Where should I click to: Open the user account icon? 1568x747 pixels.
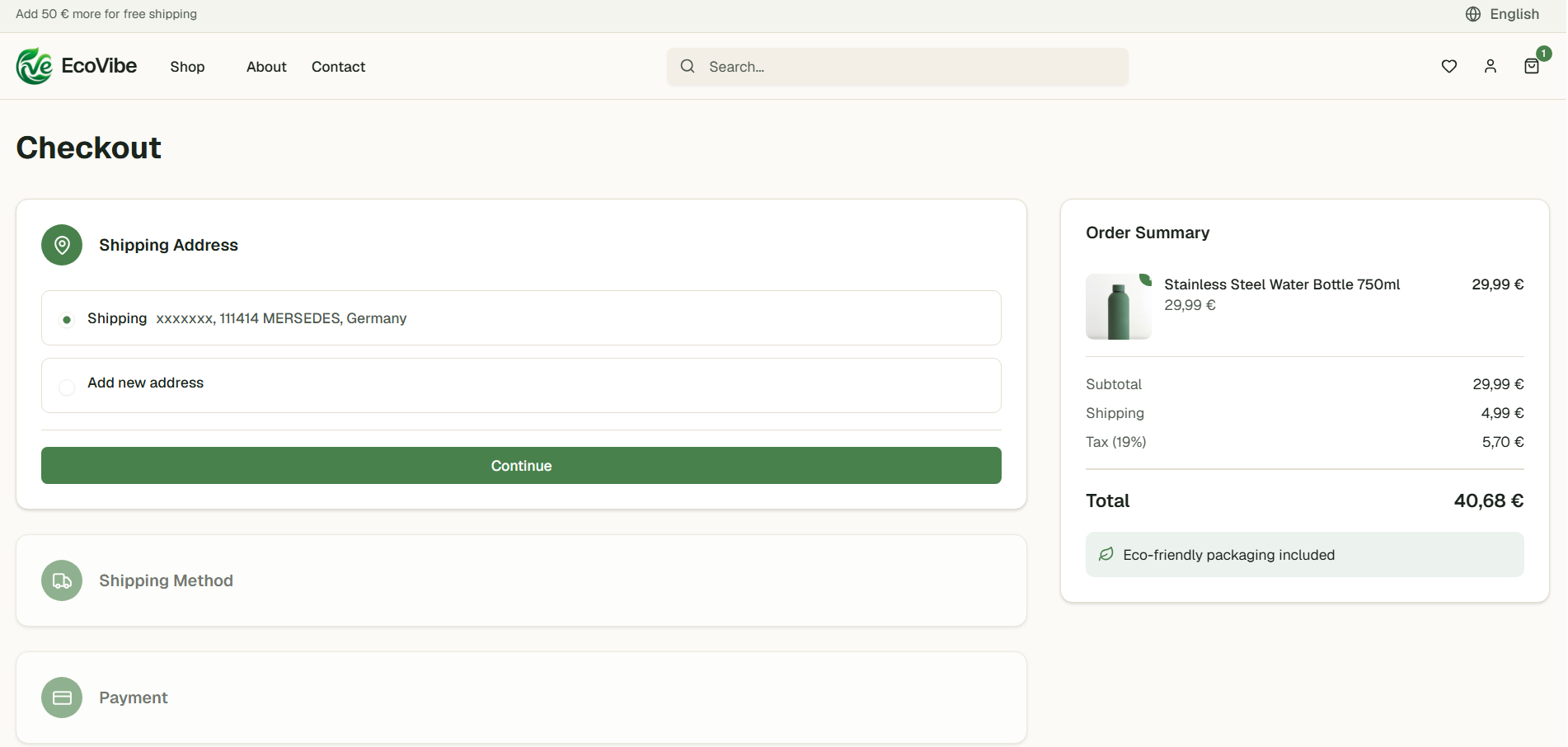[1490, 66]
